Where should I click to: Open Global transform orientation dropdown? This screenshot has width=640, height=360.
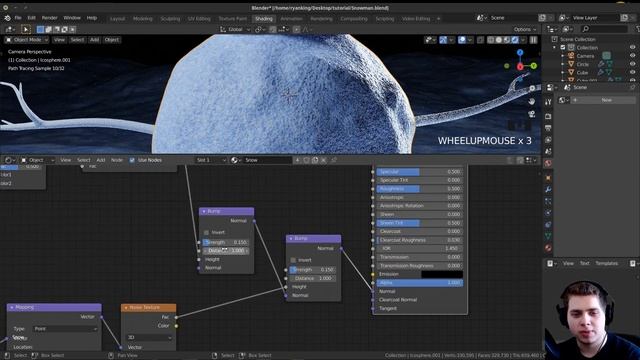235,29
